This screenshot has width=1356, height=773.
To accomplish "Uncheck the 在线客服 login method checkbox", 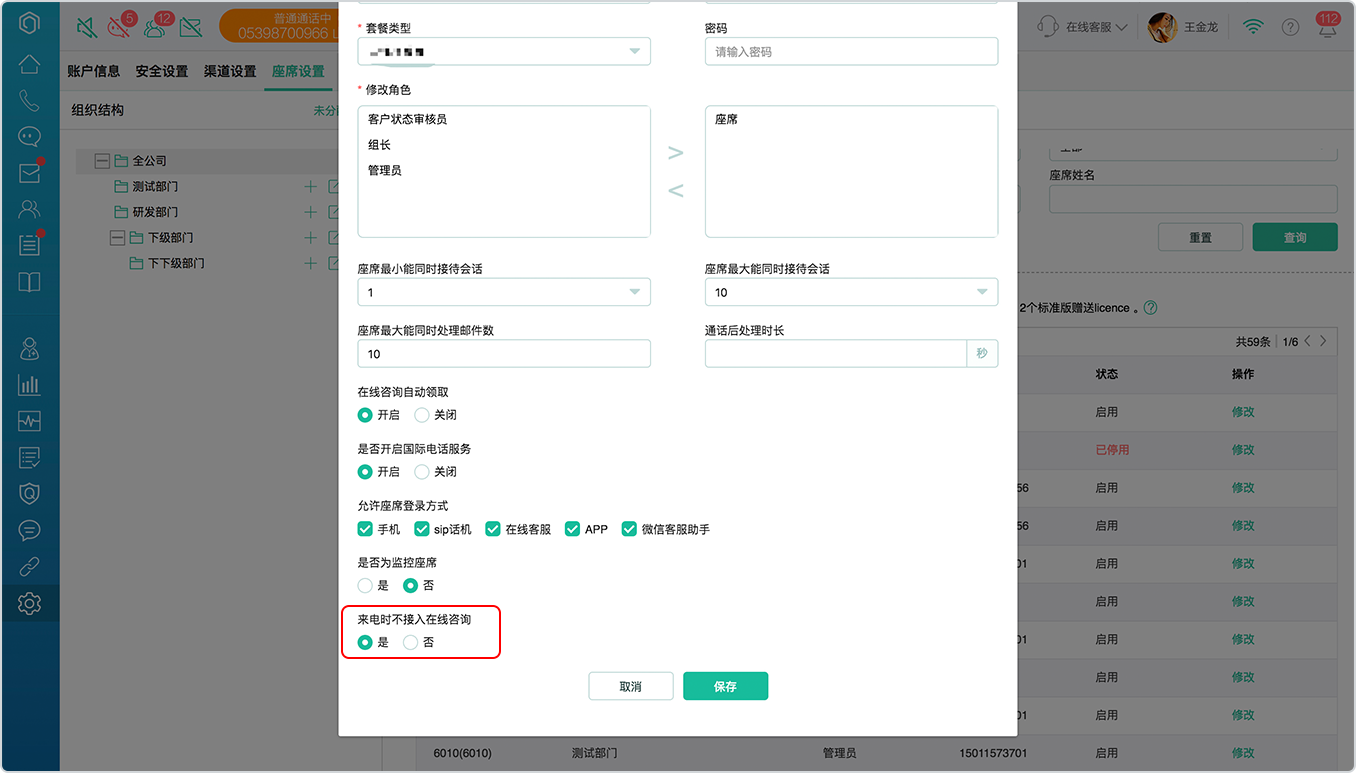I will (x=493, y=529).
